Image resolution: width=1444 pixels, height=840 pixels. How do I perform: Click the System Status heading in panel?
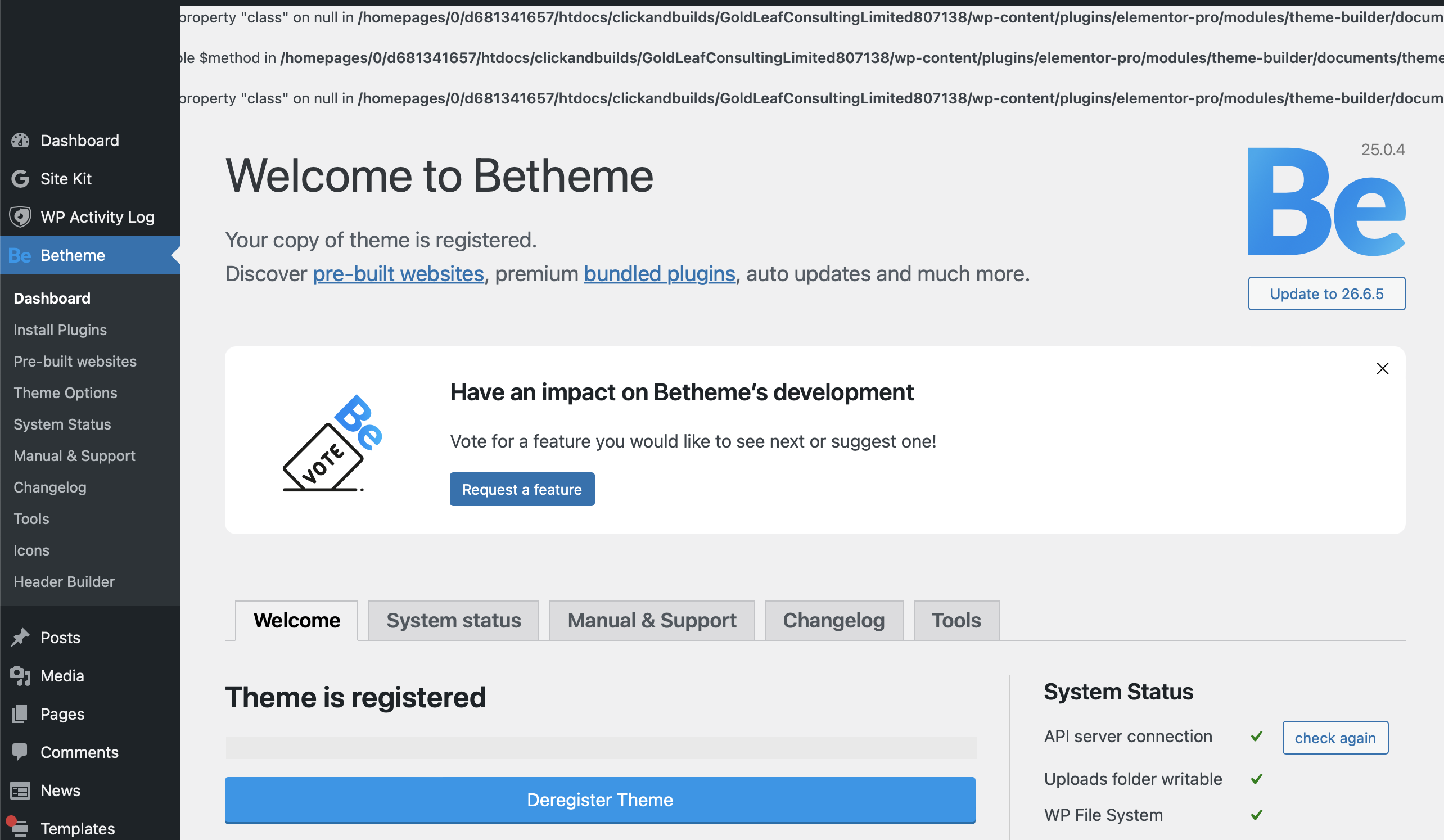click(x=1118, y=692)
